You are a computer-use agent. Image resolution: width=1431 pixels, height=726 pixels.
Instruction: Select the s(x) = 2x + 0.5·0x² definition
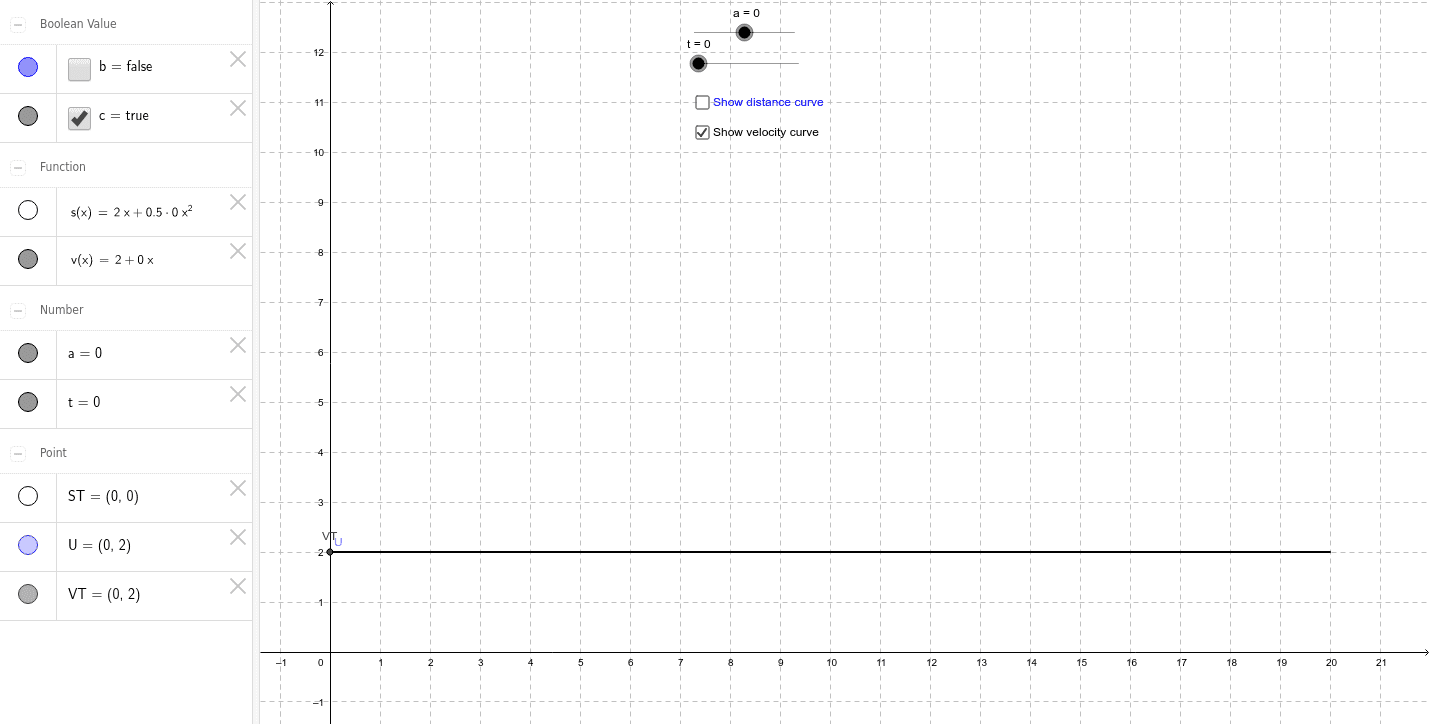coord(131,211)
